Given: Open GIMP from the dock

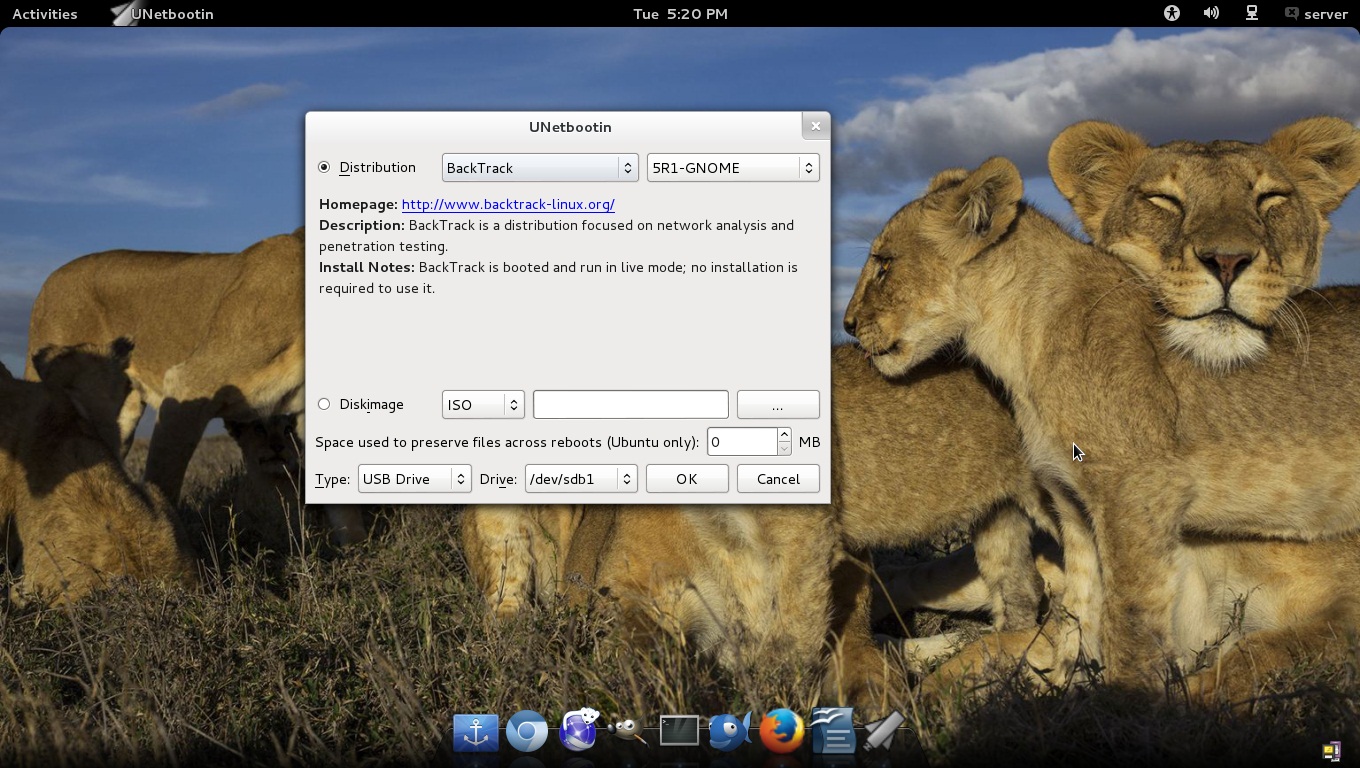Looking at the screenshot, I should pos(628,732).
